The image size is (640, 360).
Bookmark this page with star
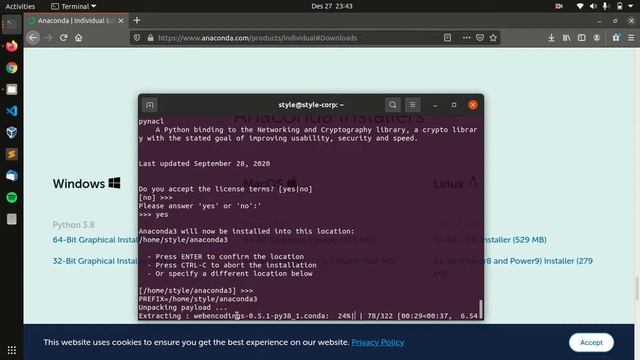[x=493, y=38]
